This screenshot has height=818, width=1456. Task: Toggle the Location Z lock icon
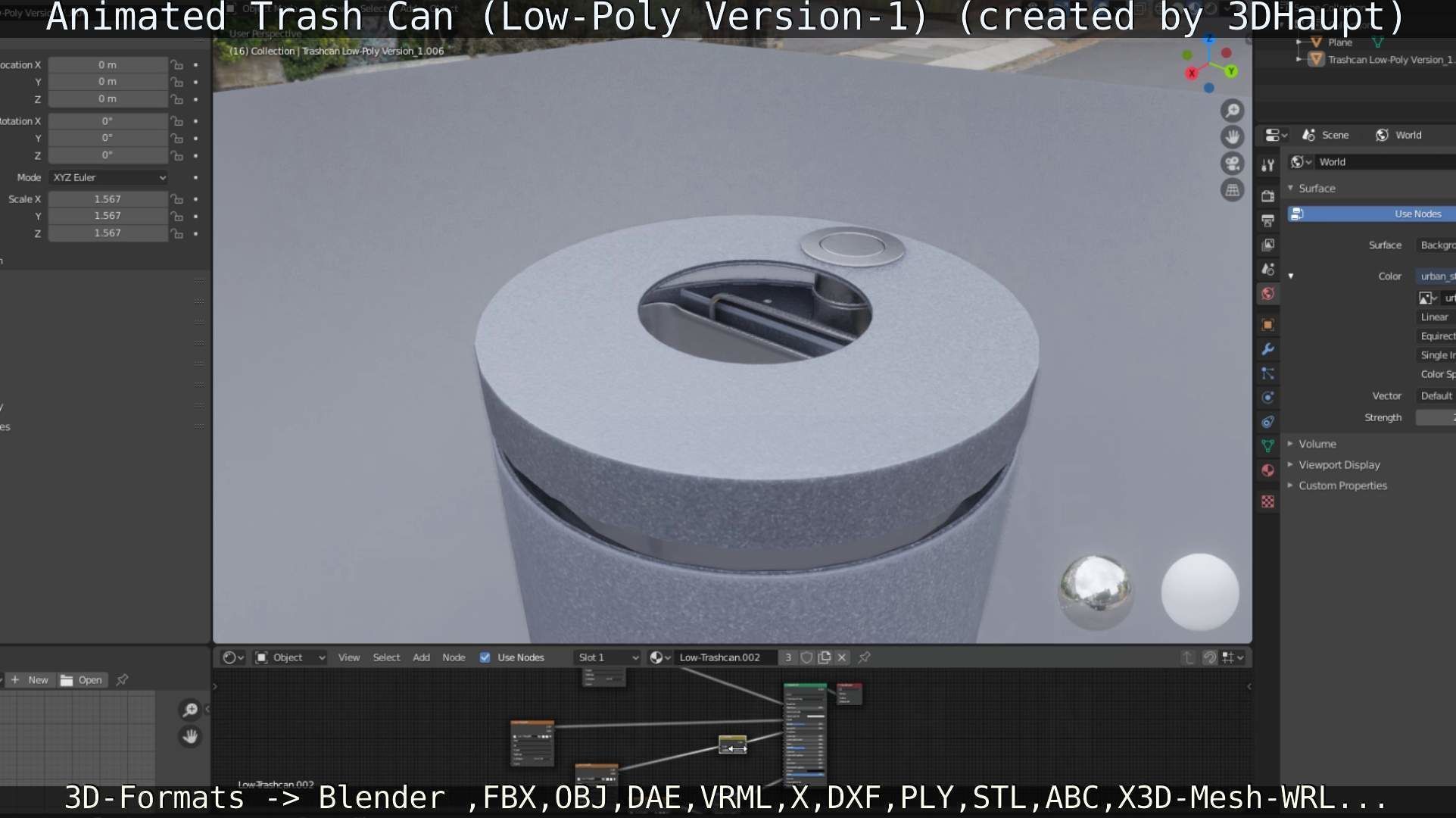click(177, 99)
